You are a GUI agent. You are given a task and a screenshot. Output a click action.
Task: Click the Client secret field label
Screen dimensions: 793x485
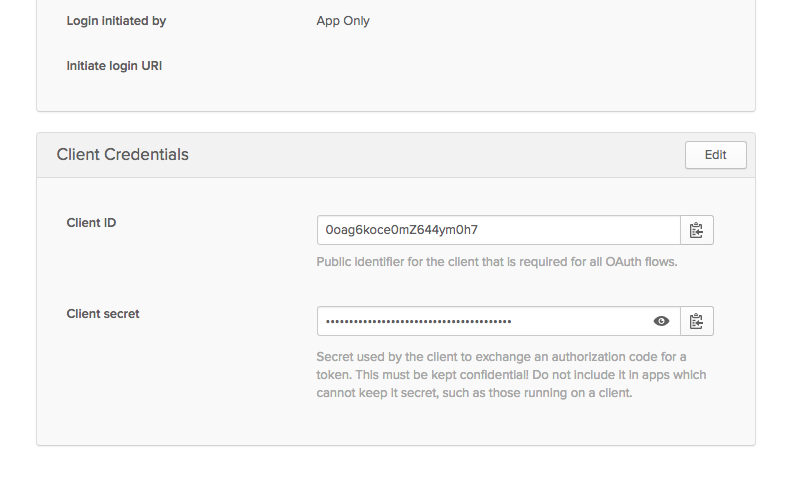pyautogui.click(x=103, y=314)
